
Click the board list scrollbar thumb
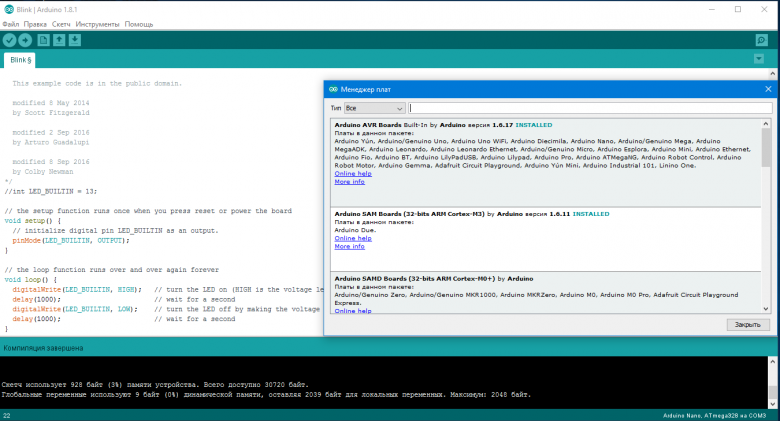click(x=766, y=148)
